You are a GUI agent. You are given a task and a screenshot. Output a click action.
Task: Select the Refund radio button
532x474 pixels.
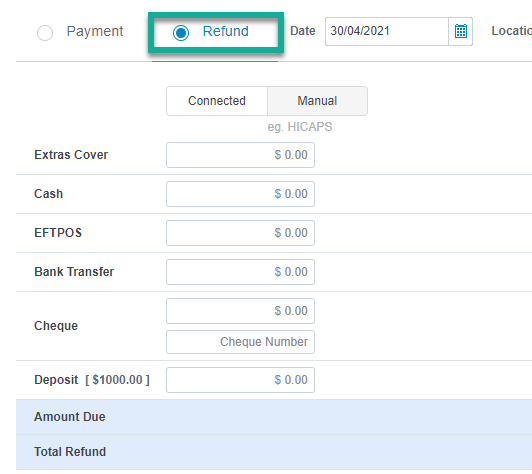(180, 33)
